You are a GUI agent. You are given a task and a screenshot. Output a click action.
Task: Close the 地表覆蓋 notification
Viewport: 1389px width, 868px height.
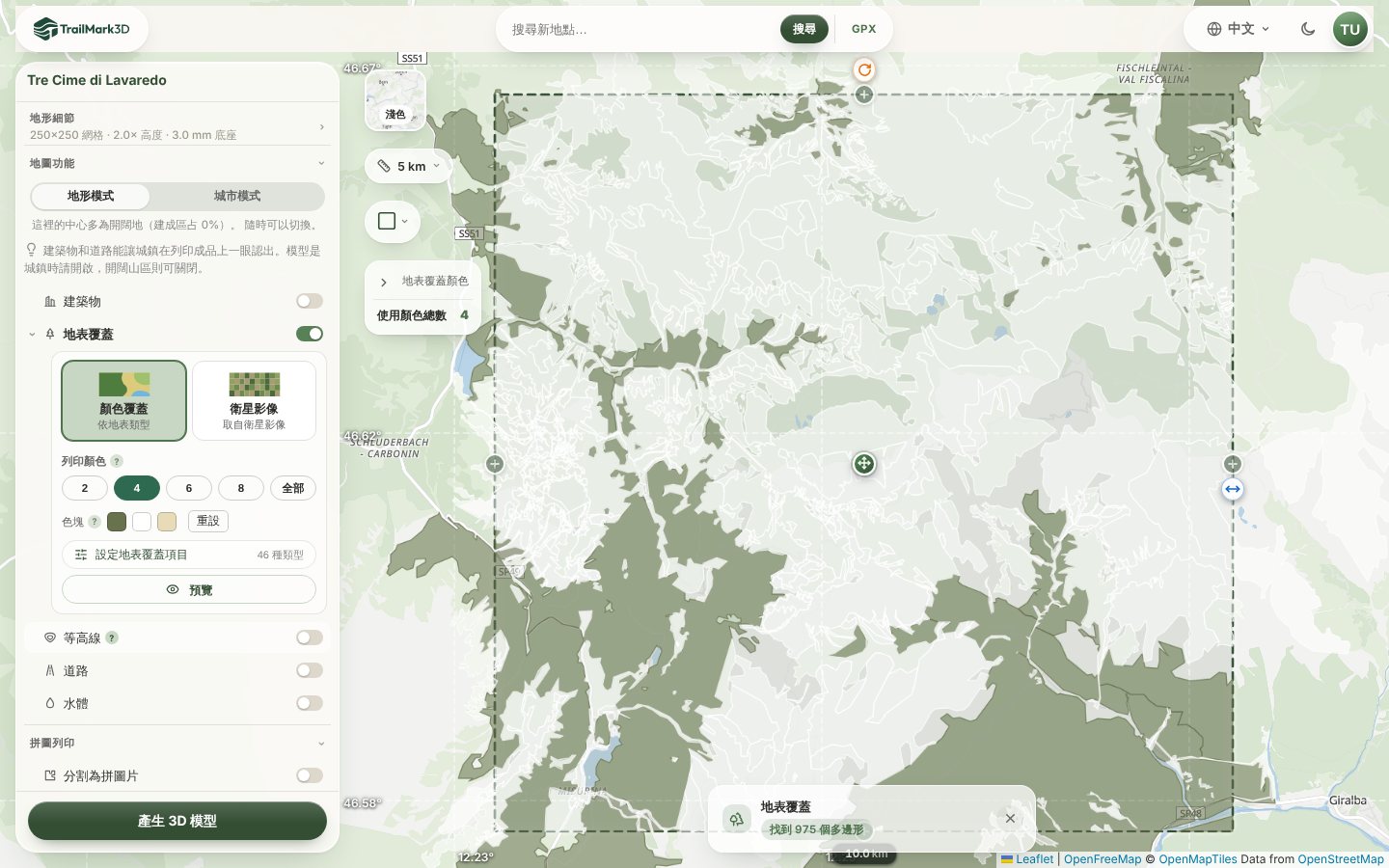click(1010, 819)
